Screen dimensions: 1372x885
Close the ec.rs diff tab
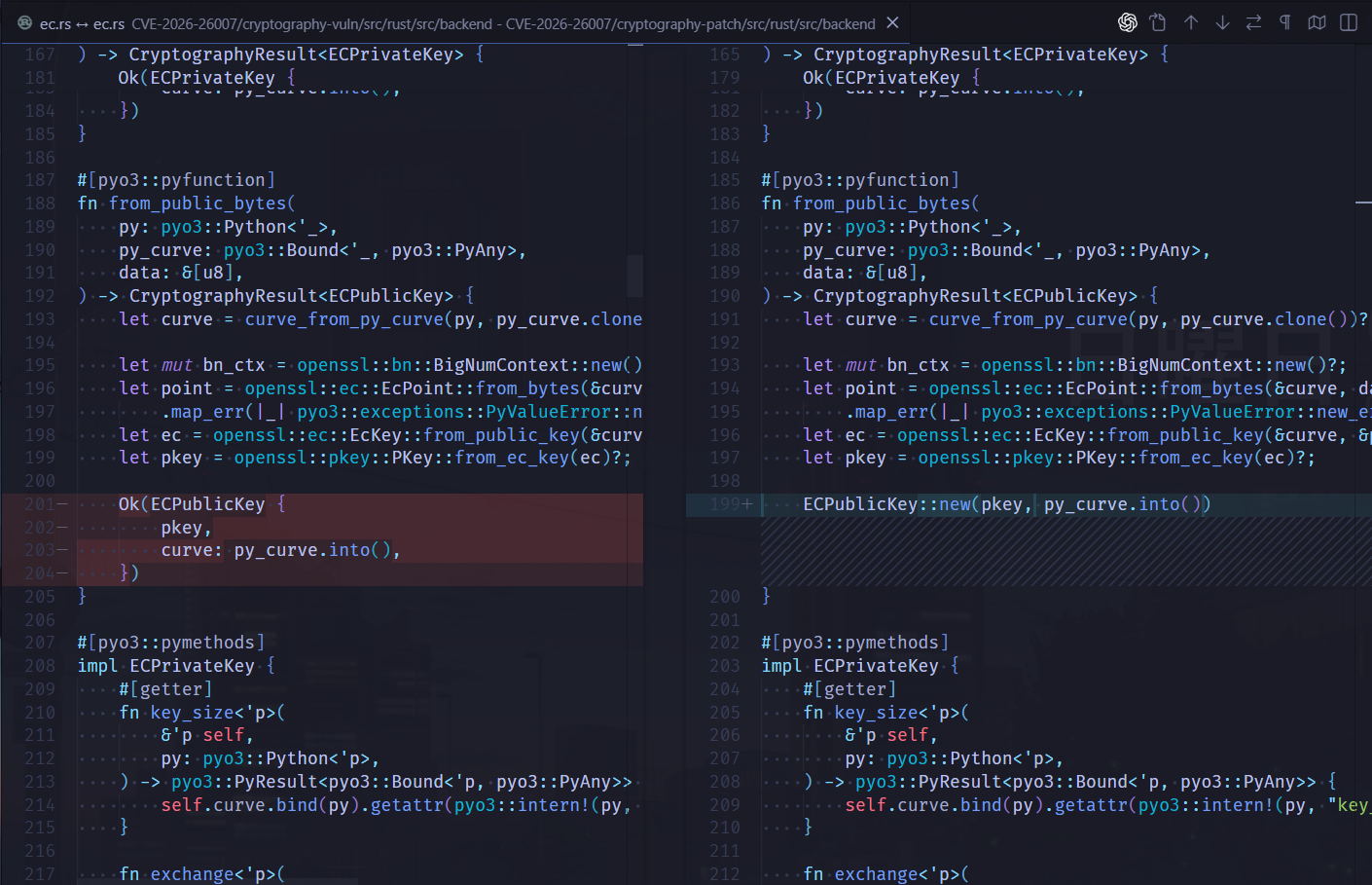tap(892, 22)
